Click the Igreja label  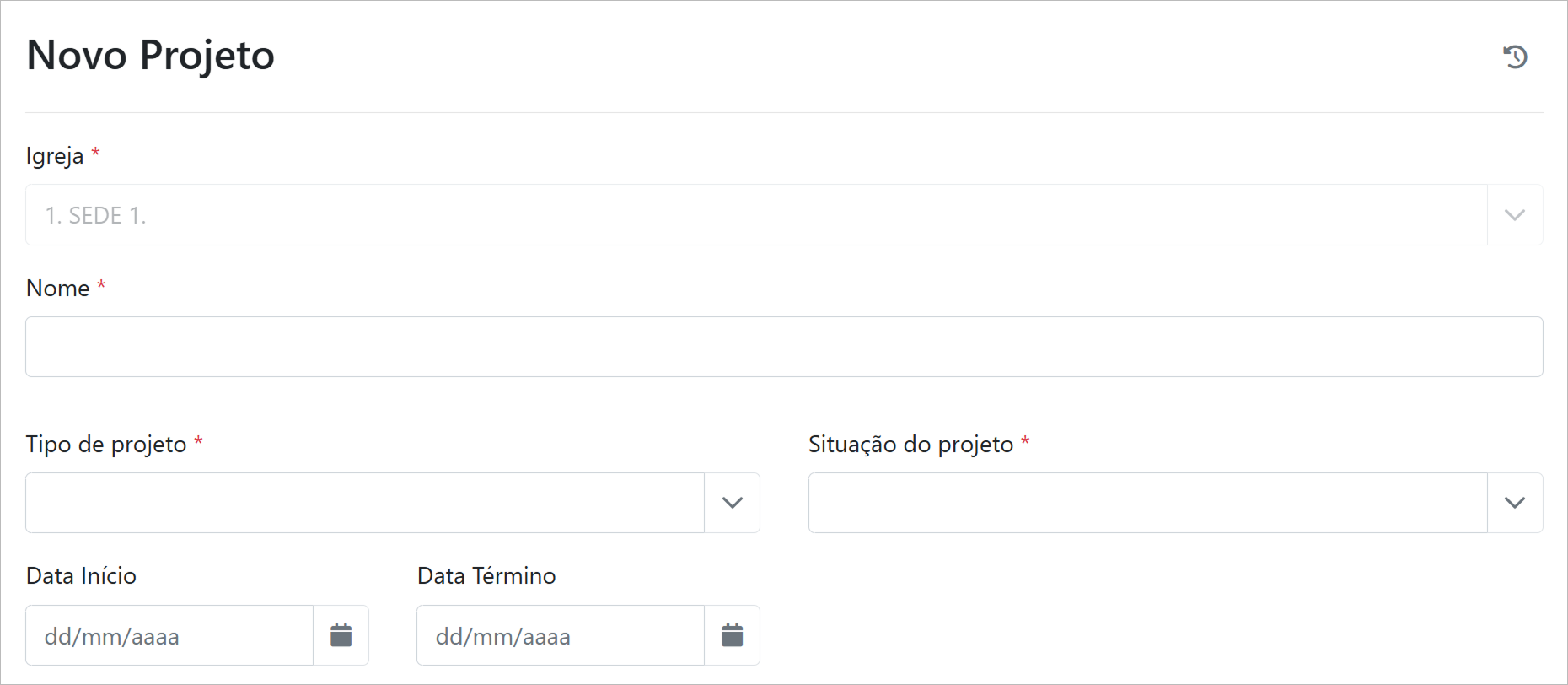click(55, 156)
